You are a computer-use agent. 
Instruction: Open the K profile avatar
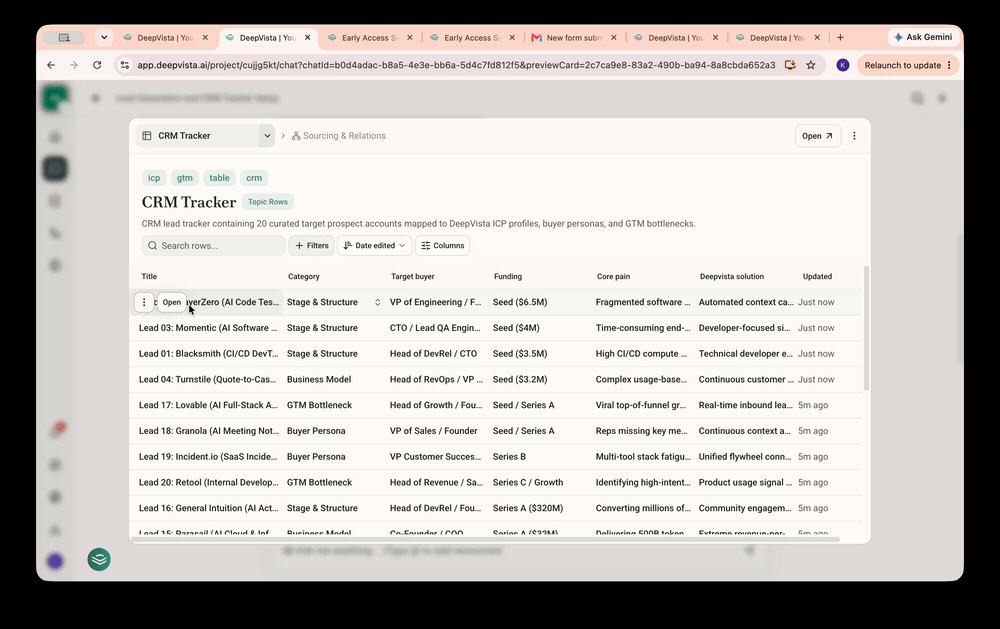pyautogui.click(x=842, y=65)
